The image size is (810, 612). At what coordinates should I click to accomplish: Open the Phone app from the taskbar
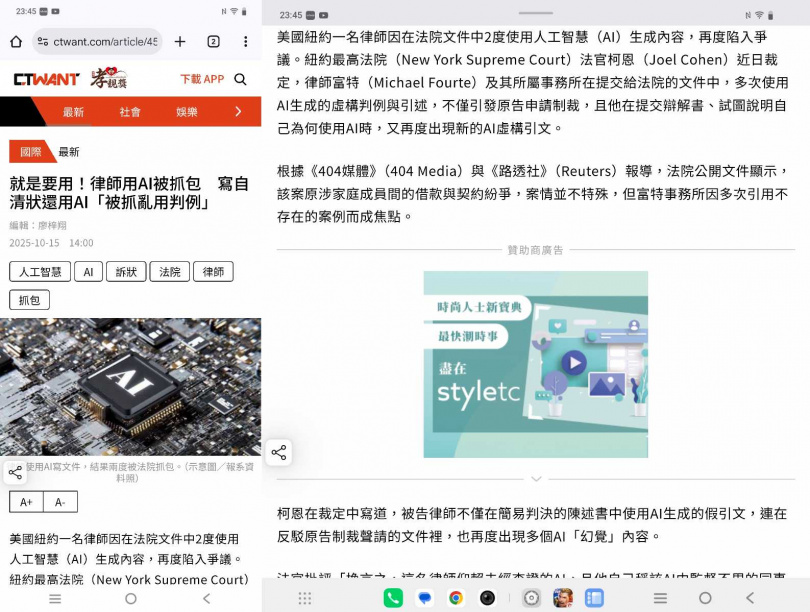(394, 596)
